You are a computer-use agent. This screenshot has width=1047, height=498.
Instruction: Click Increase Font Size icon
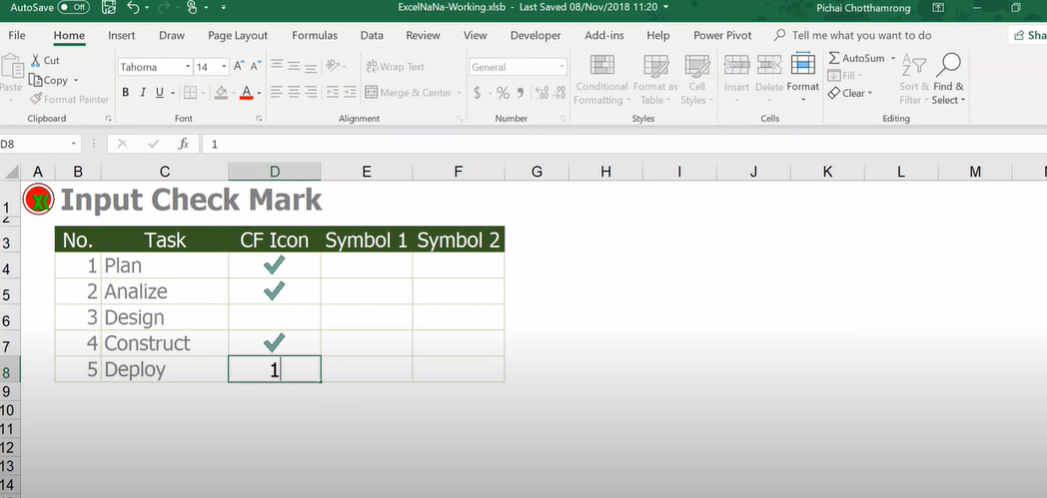tap(238, 66)
